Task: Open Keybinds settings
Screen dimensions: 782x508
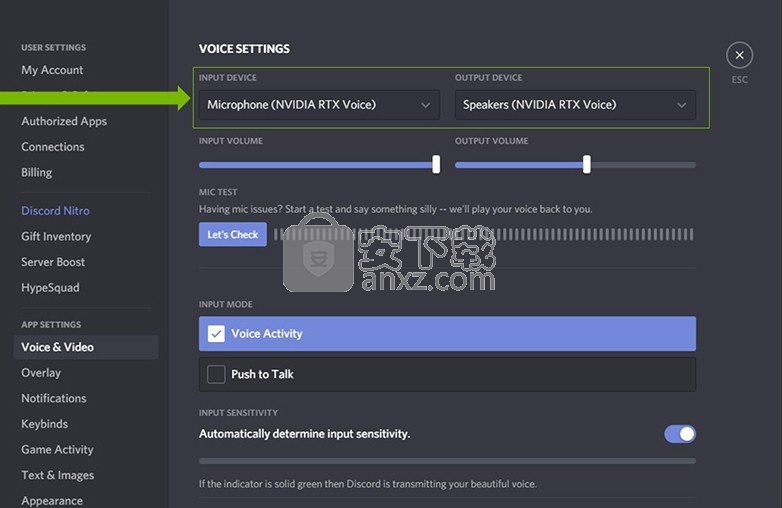Action: (44, 424)
